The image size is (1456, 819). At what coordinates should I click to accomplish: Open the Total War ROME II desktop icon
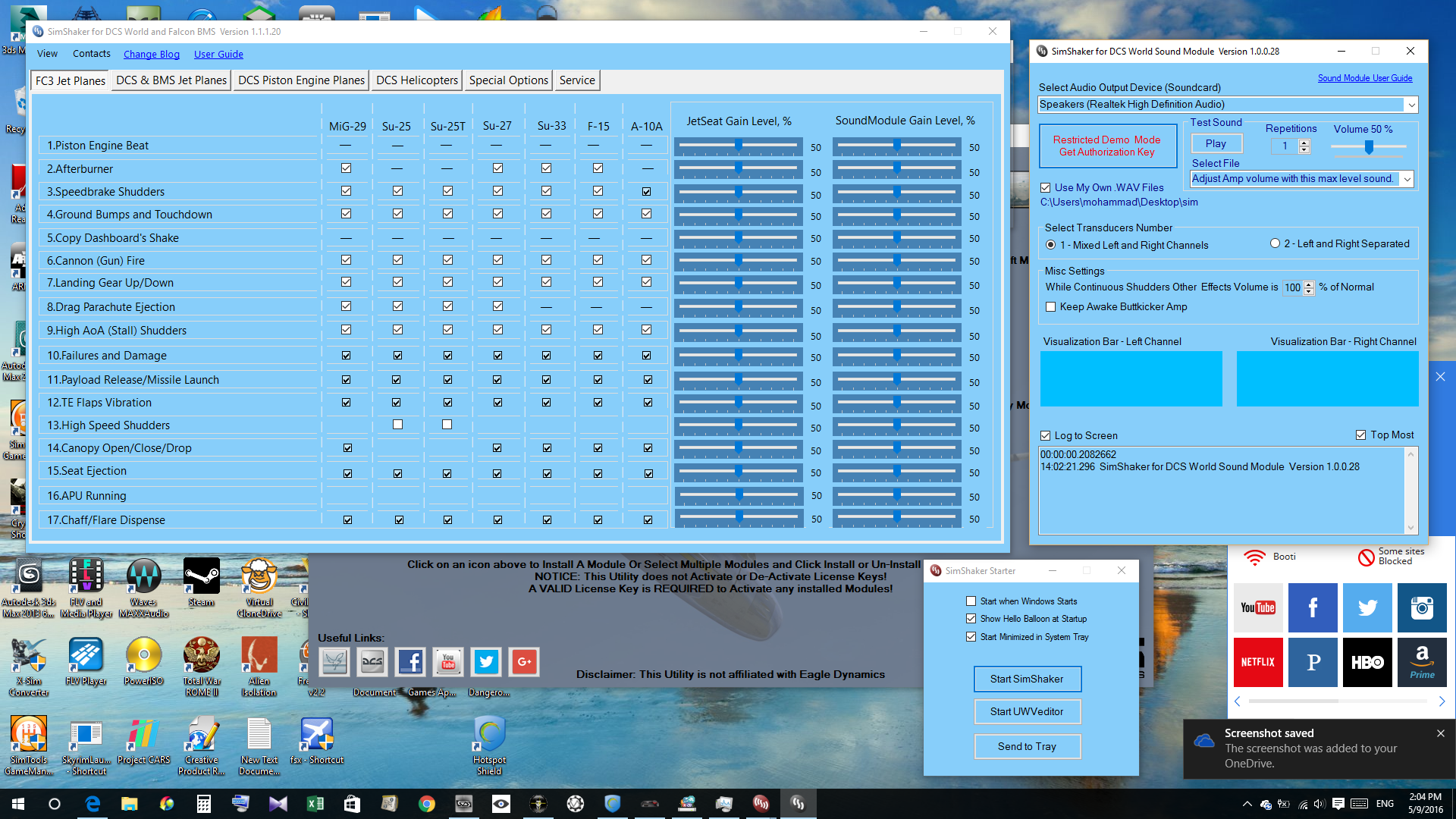(x=201, y=667)
